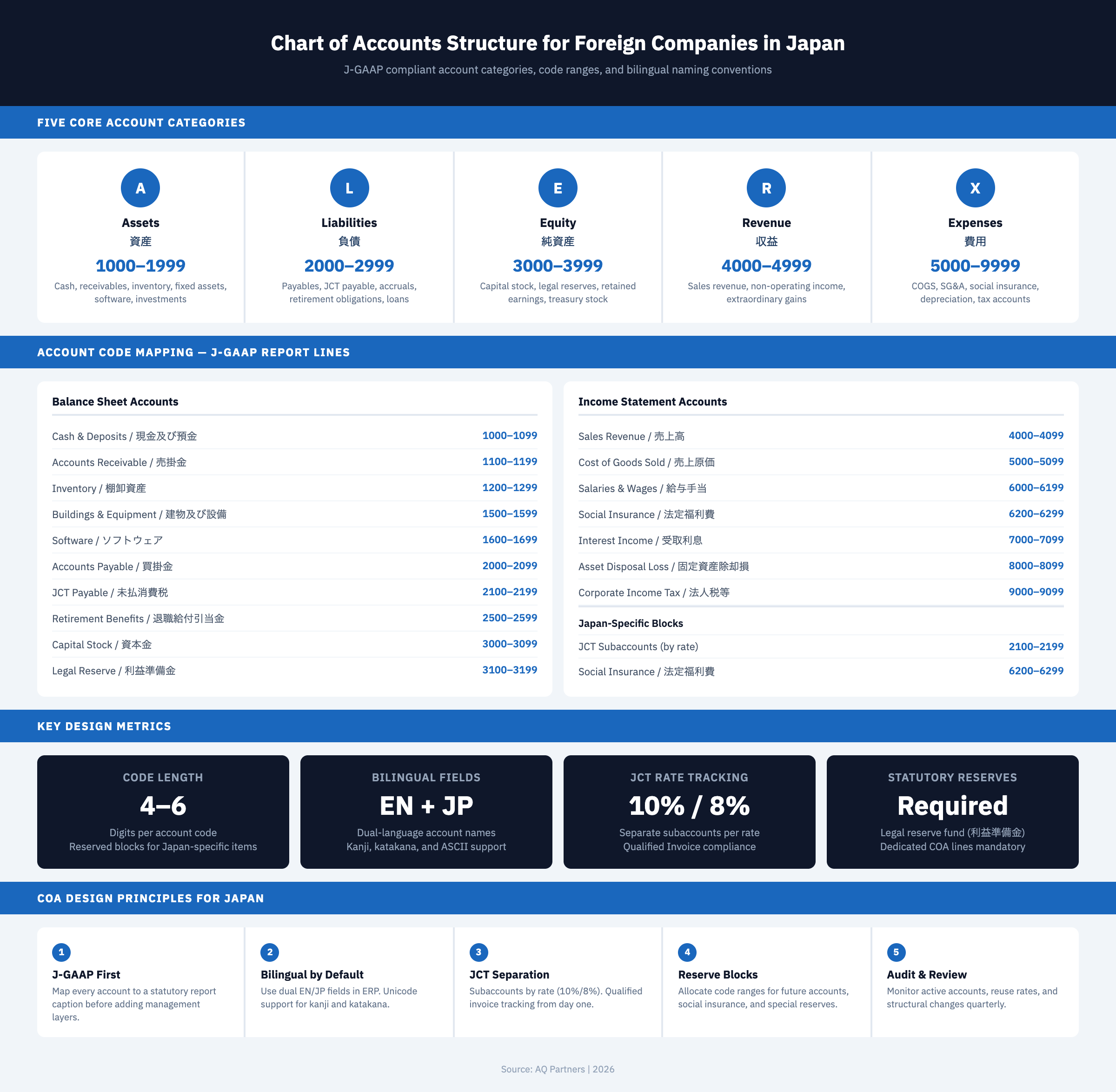1116x1092 pixels.
Task: Click the Source: AQ Partners 2026 footer text
Action: [558, 1069]
